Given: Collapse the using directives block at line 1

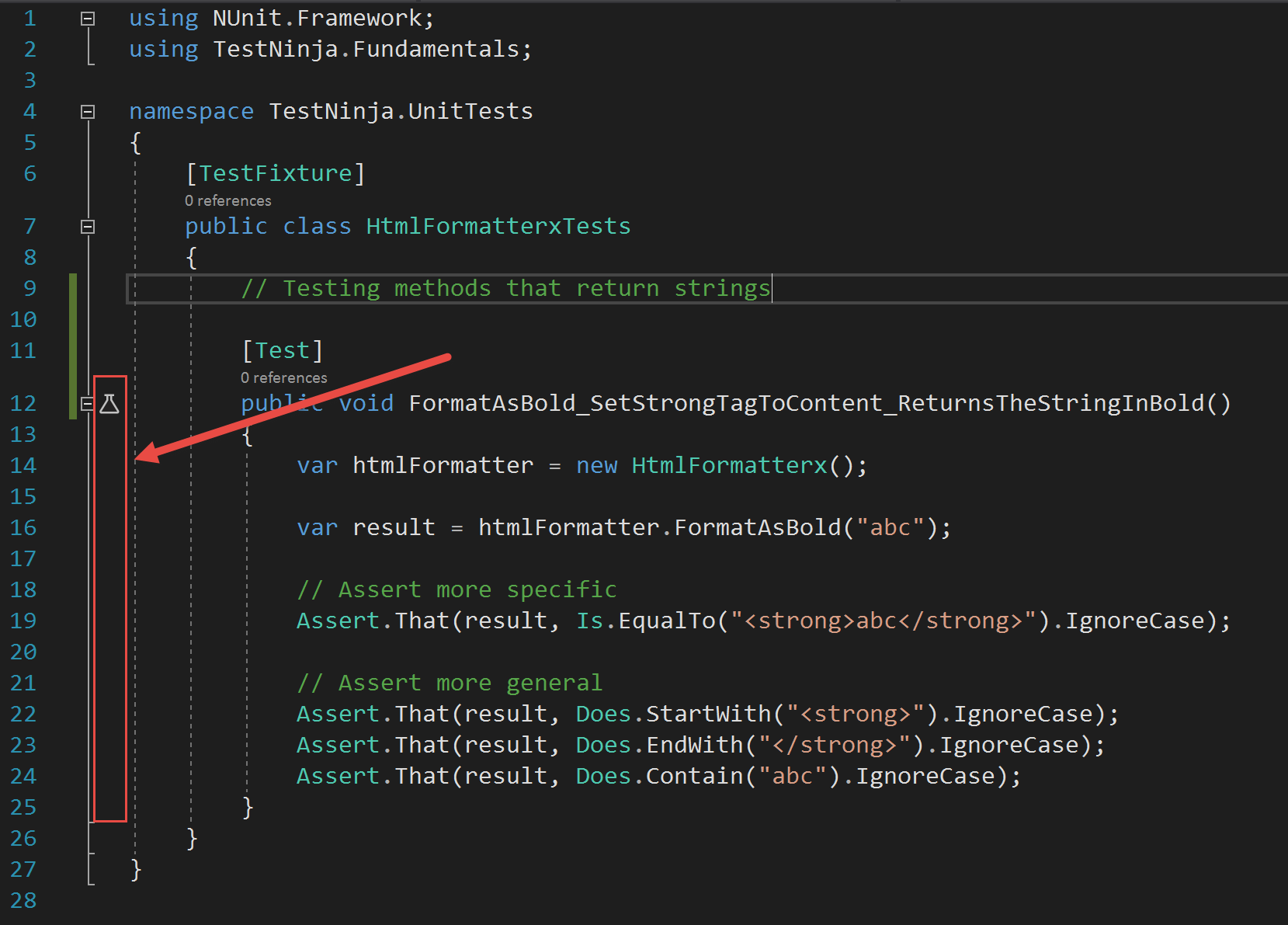Looking at the screenshot, I should 88,19.
